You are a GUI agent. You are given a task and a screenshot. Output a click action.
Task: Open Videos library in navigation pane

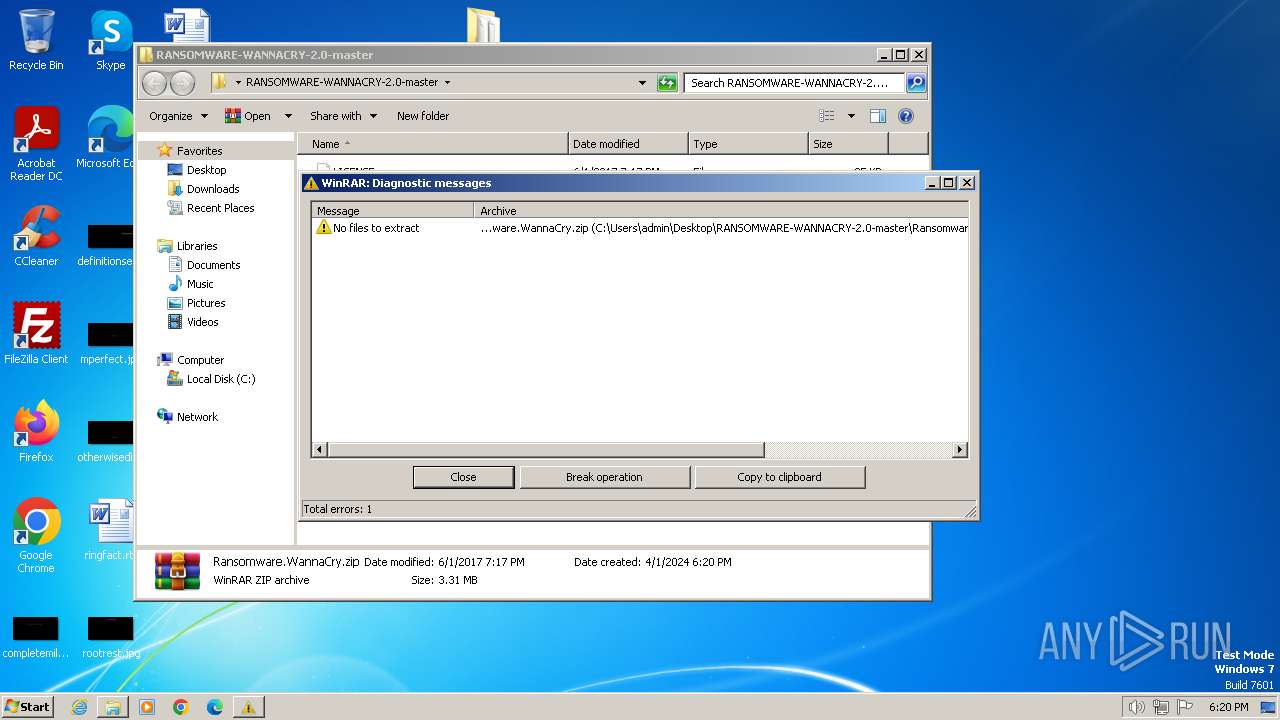202,322
